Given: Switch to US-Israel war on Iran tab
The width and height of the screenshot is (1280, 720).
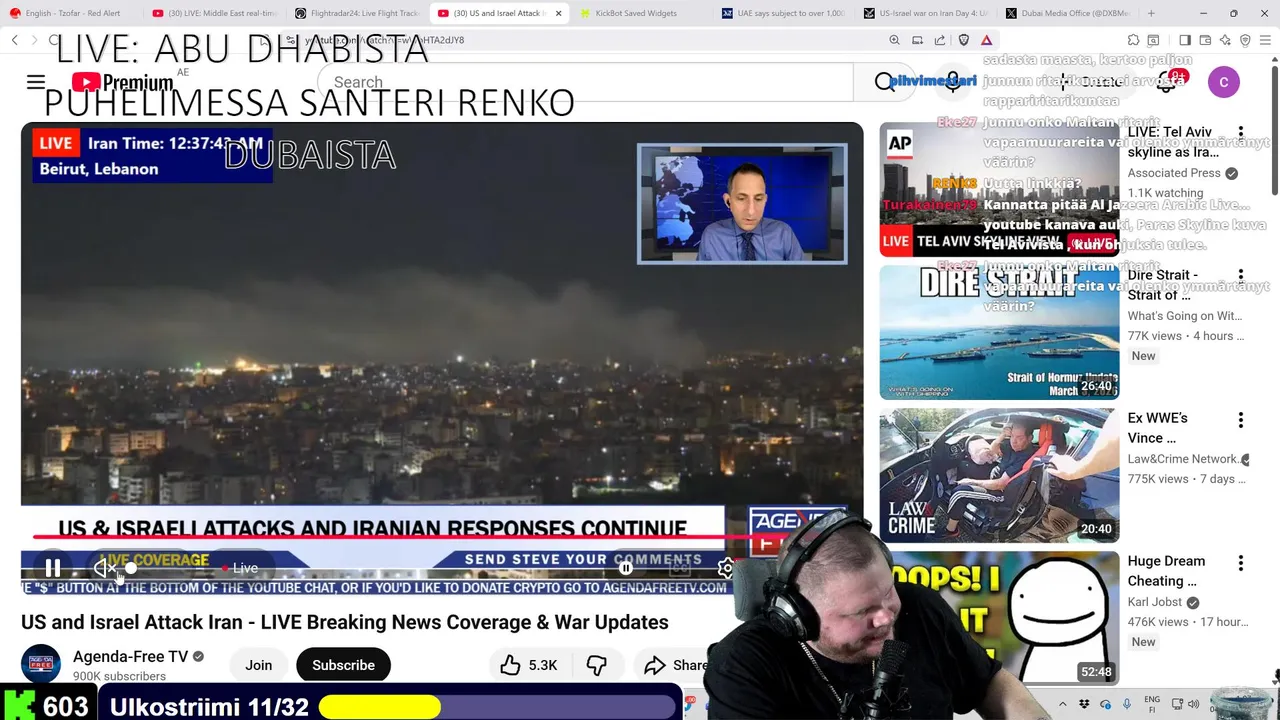Looking at the screenshot, I should click(927, 13).
